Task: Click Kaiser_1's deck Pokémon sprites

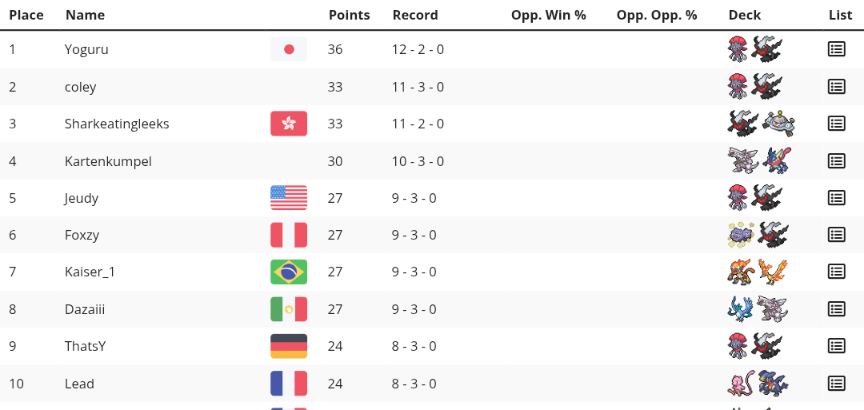Action: coord(755,272)
